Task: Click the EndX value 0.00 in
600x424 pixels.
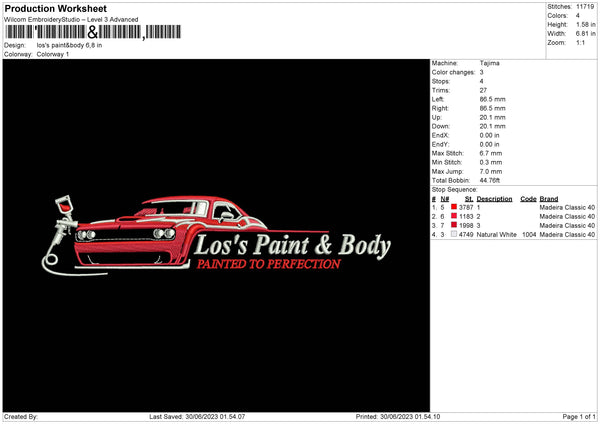Action: pos(489,135)
